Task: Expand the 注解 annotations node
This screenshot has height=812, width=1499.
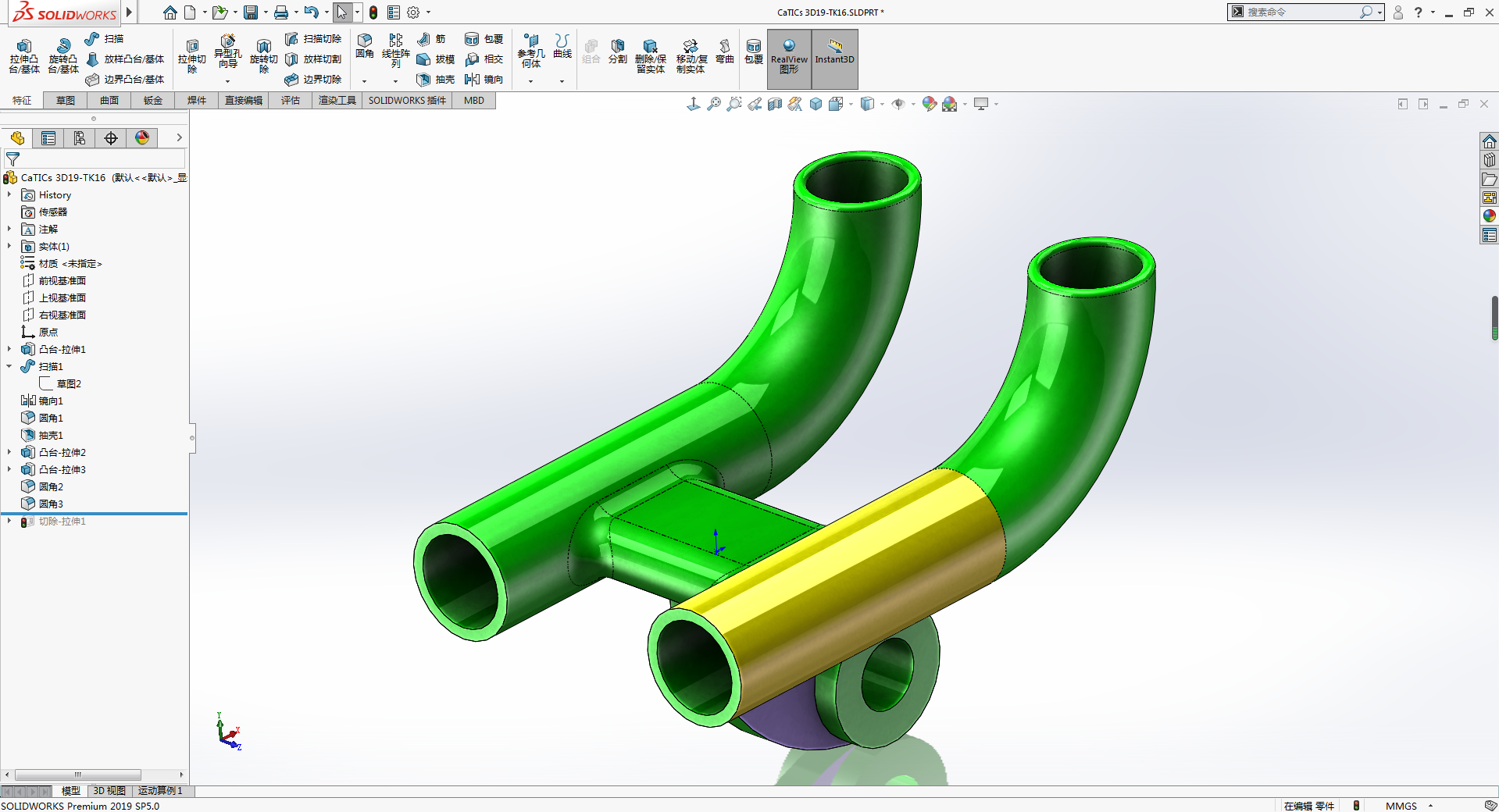Action: click(x=9, y=230)
